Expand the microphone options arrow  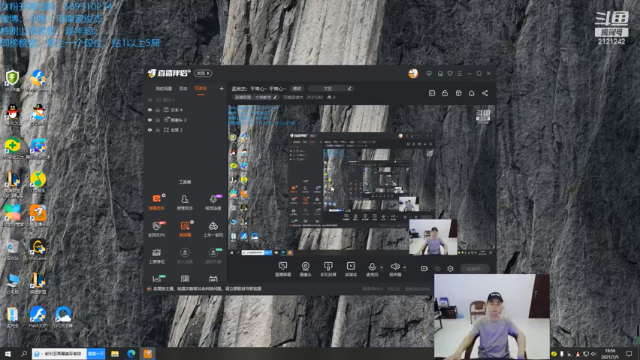382,268
